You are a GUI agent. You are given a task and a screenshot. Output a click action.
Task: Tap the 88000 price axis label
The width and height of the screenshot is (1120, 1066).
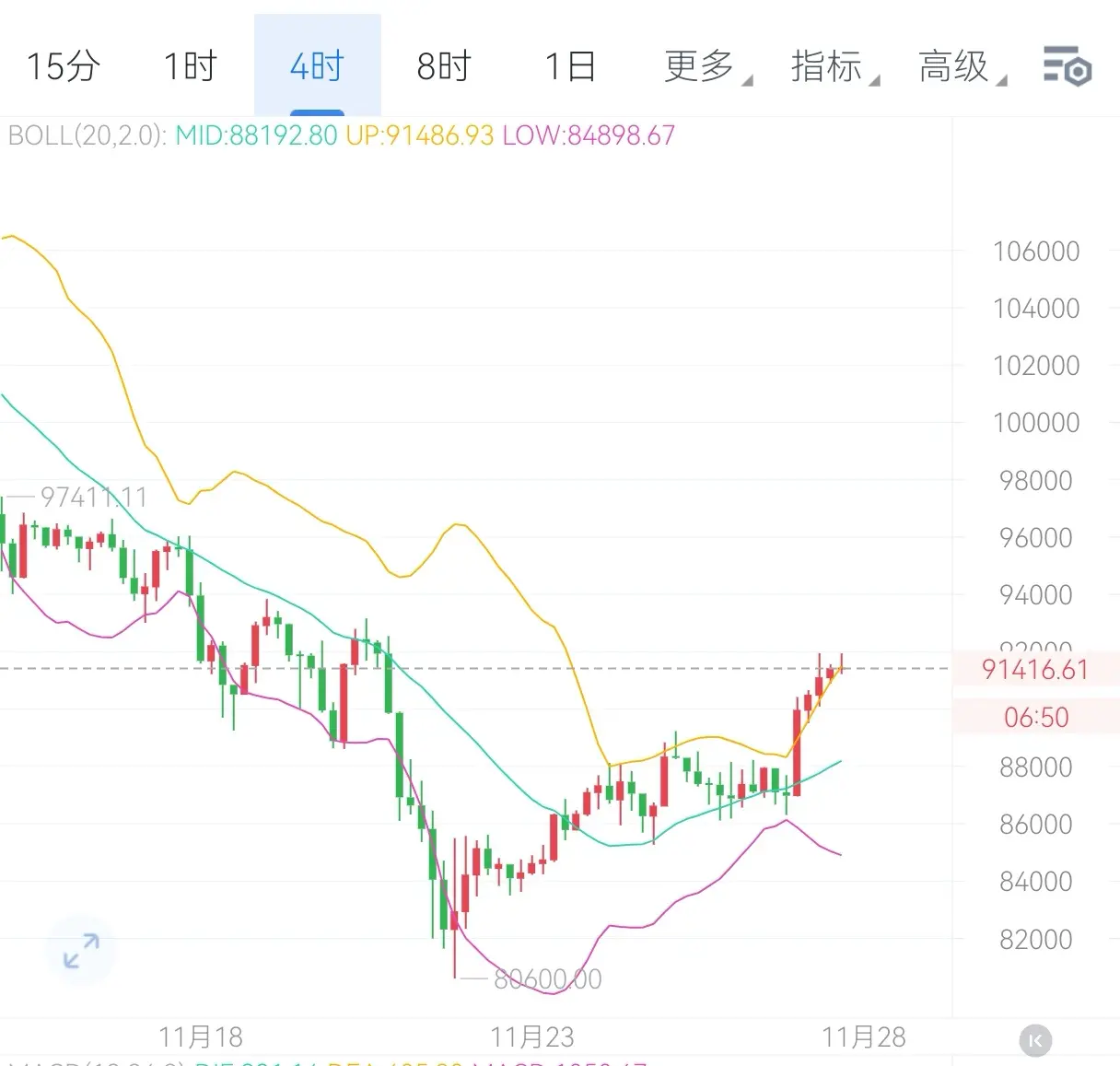point(1036,767)
